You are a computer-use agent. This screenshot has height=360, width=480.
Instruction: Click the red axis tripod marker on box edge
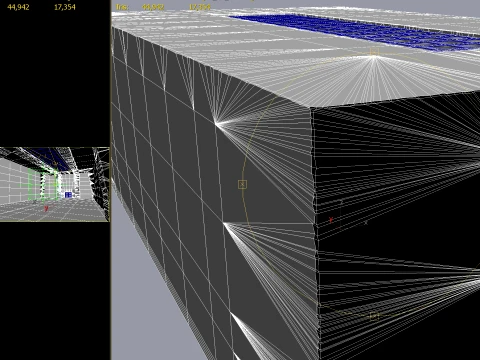coord(331,220)
